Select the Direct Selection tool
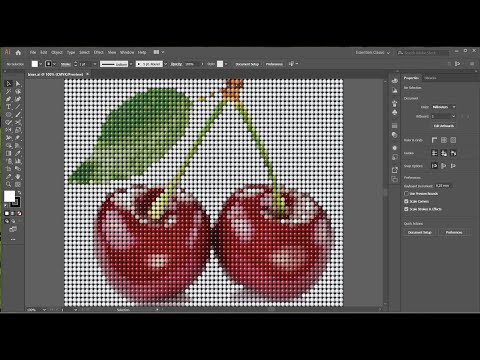The image size is (480, 360). pyautogui.click(x=18, y=84)
